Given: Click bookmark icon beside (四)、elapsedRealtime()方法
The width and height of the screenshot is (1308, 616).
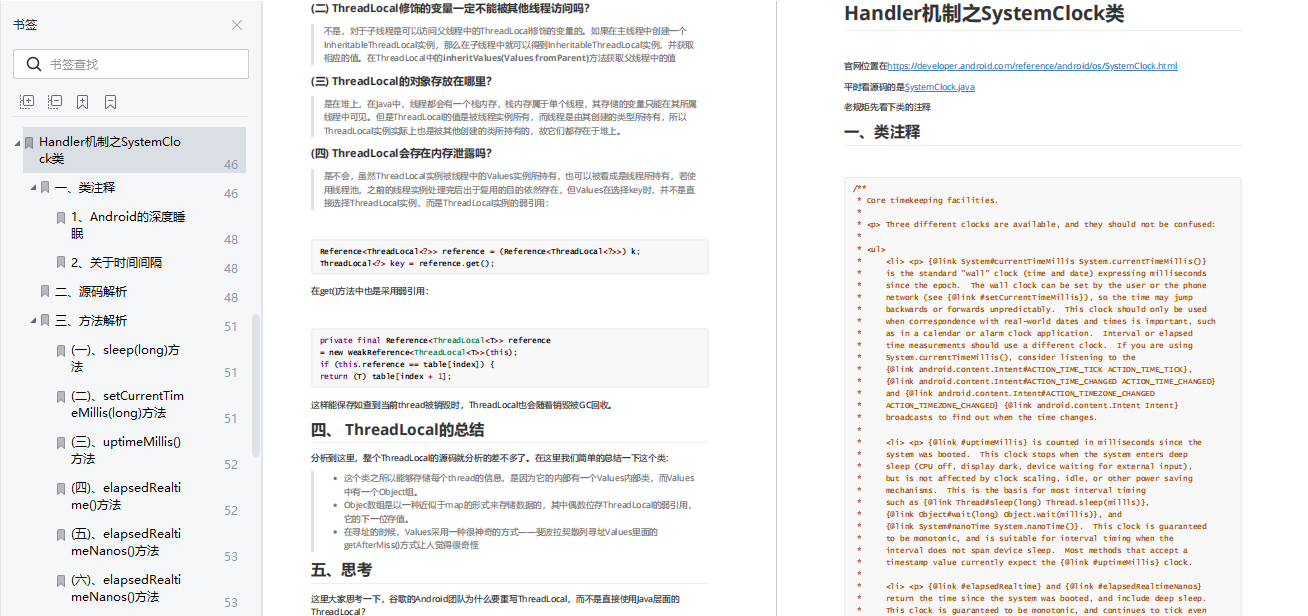Looking at the screenshot, I should 61,489.
